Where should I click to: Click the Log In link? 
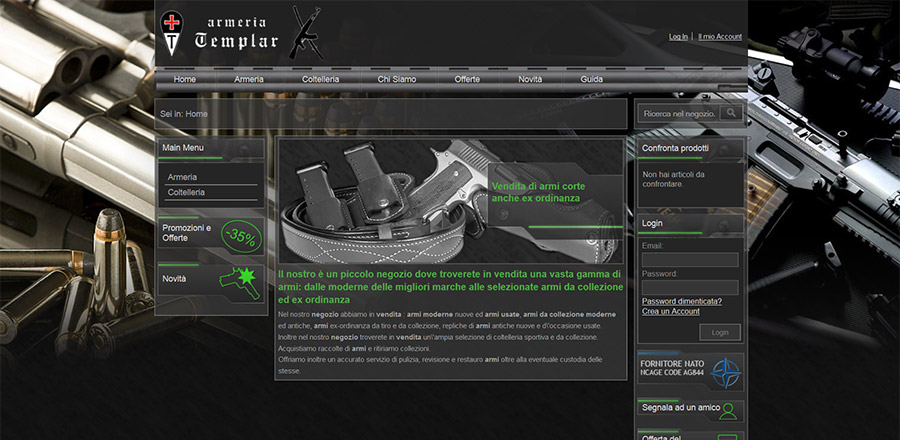coord(678,37)
